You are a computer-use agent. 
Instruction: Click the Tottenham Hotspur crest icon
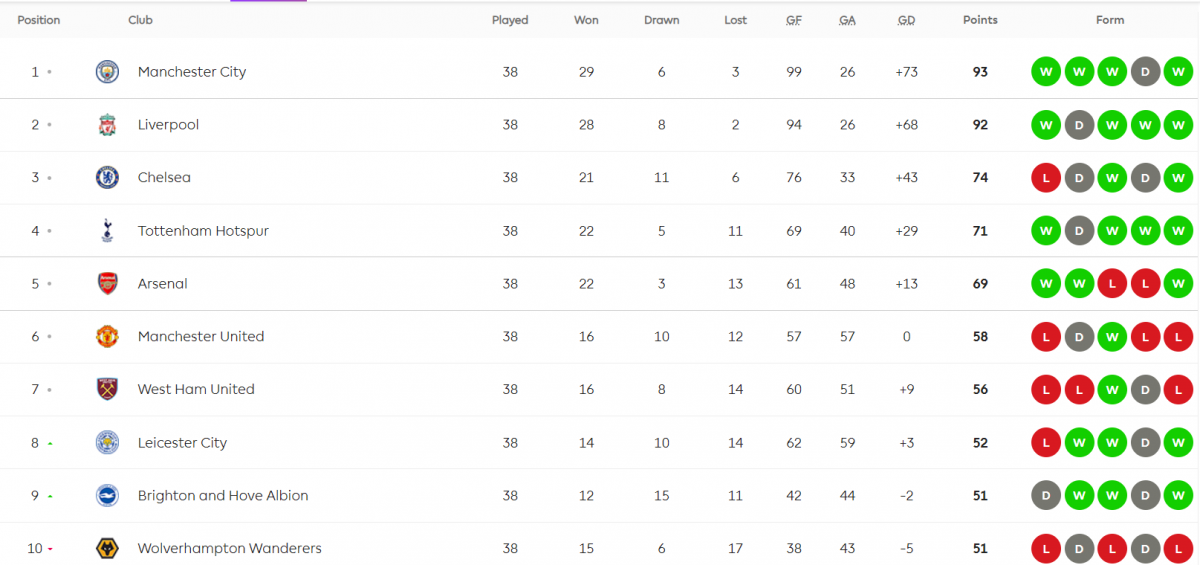[107, 231]
